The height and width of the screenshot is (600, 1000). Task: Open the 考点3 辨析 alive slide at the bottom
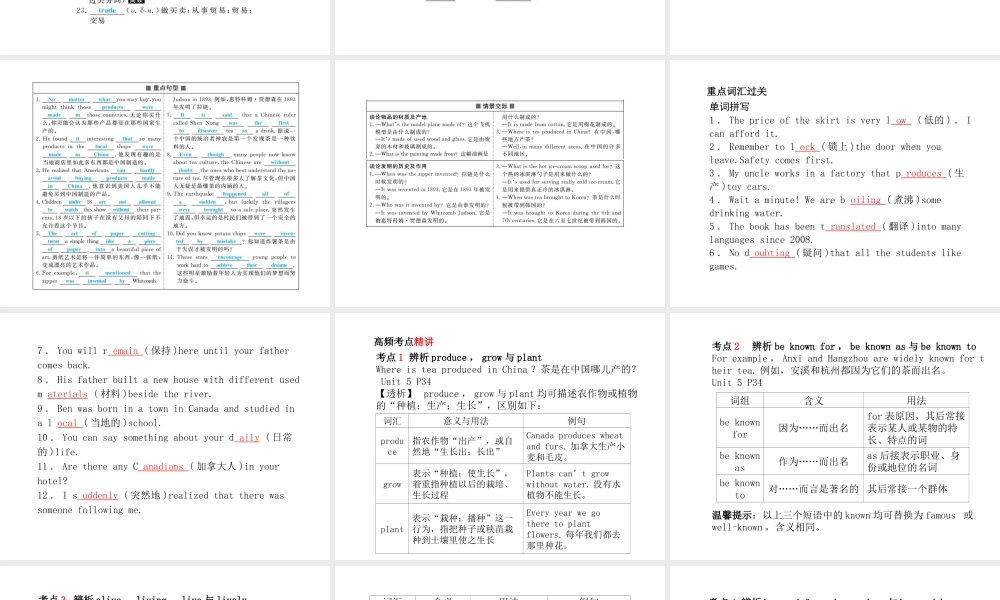165,583
